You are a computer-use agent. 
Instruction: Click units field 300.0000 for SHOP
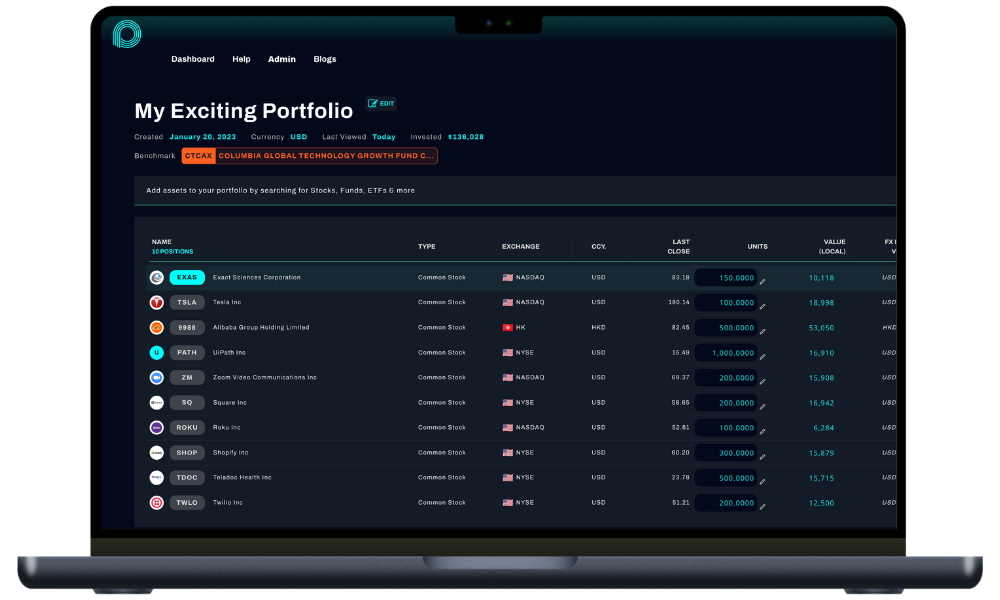point(726,453)
